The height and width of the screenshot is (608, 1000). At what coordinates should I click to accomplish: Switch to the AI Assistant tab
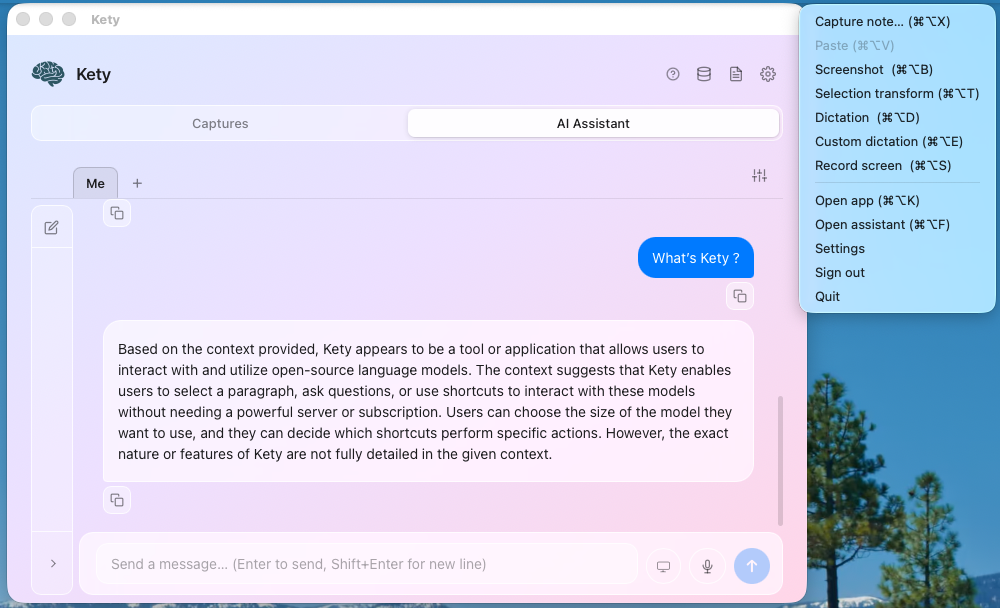point(593,123)
